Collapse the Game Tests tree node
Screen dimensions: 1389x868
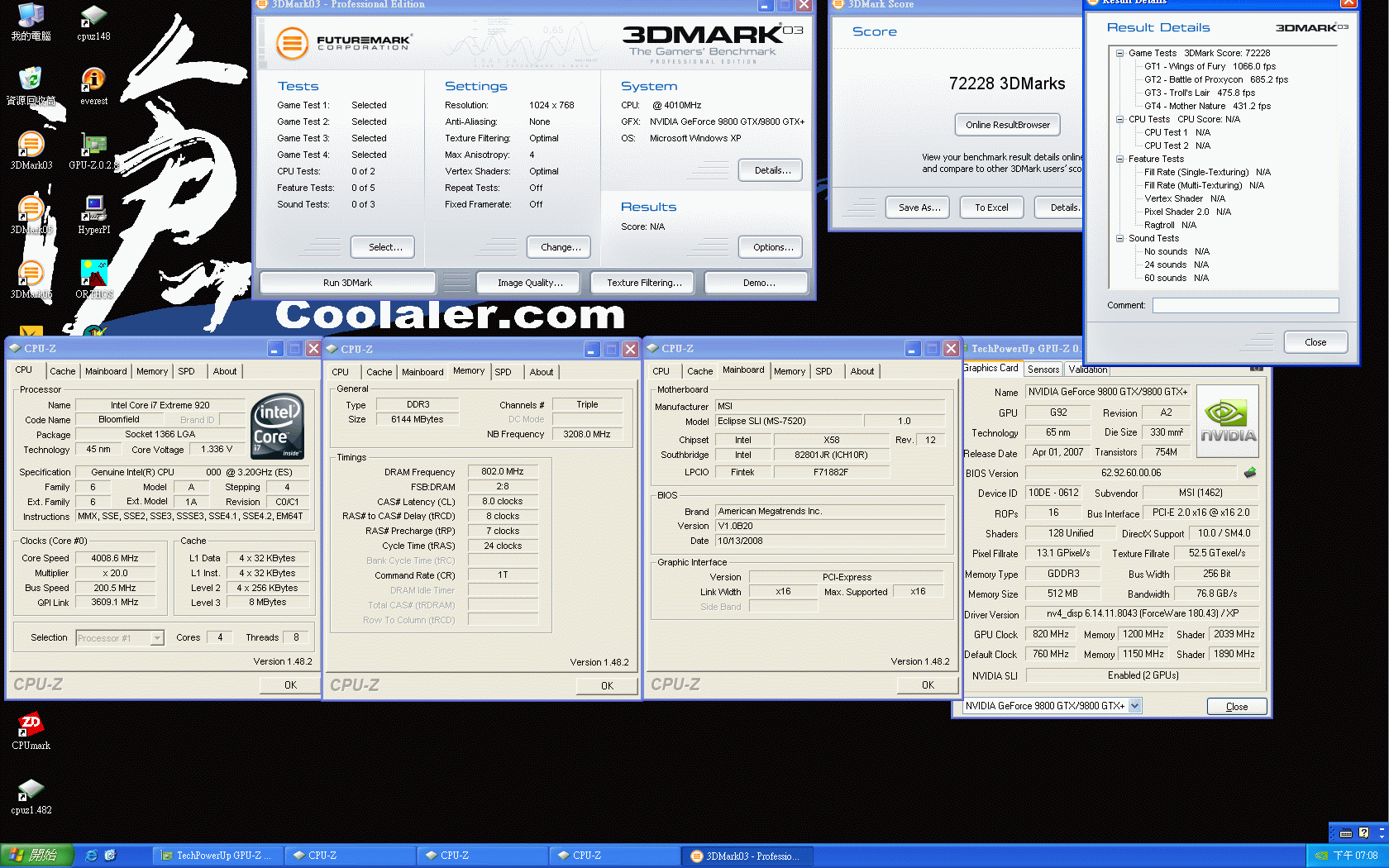coord(1119,53)
